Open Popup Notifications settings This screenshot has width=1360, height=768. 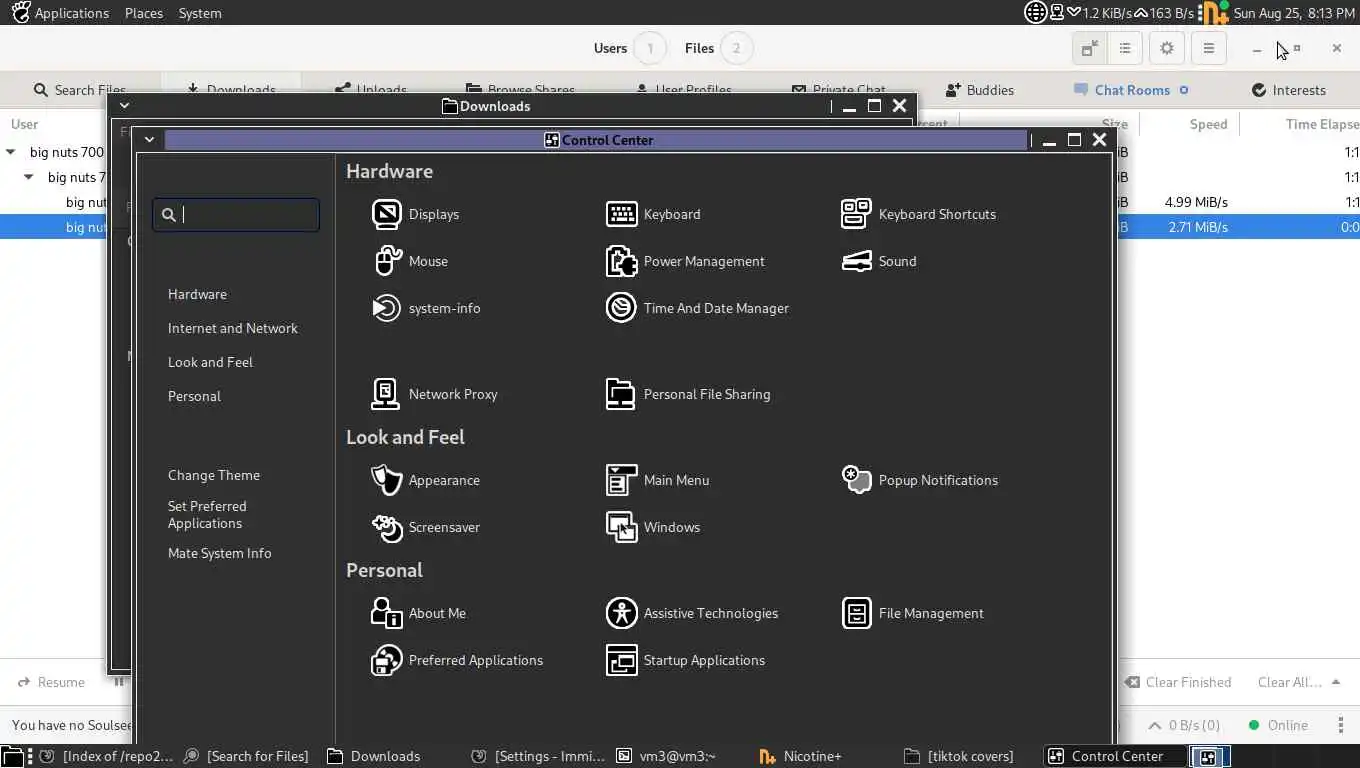click(x=920, y=480)
